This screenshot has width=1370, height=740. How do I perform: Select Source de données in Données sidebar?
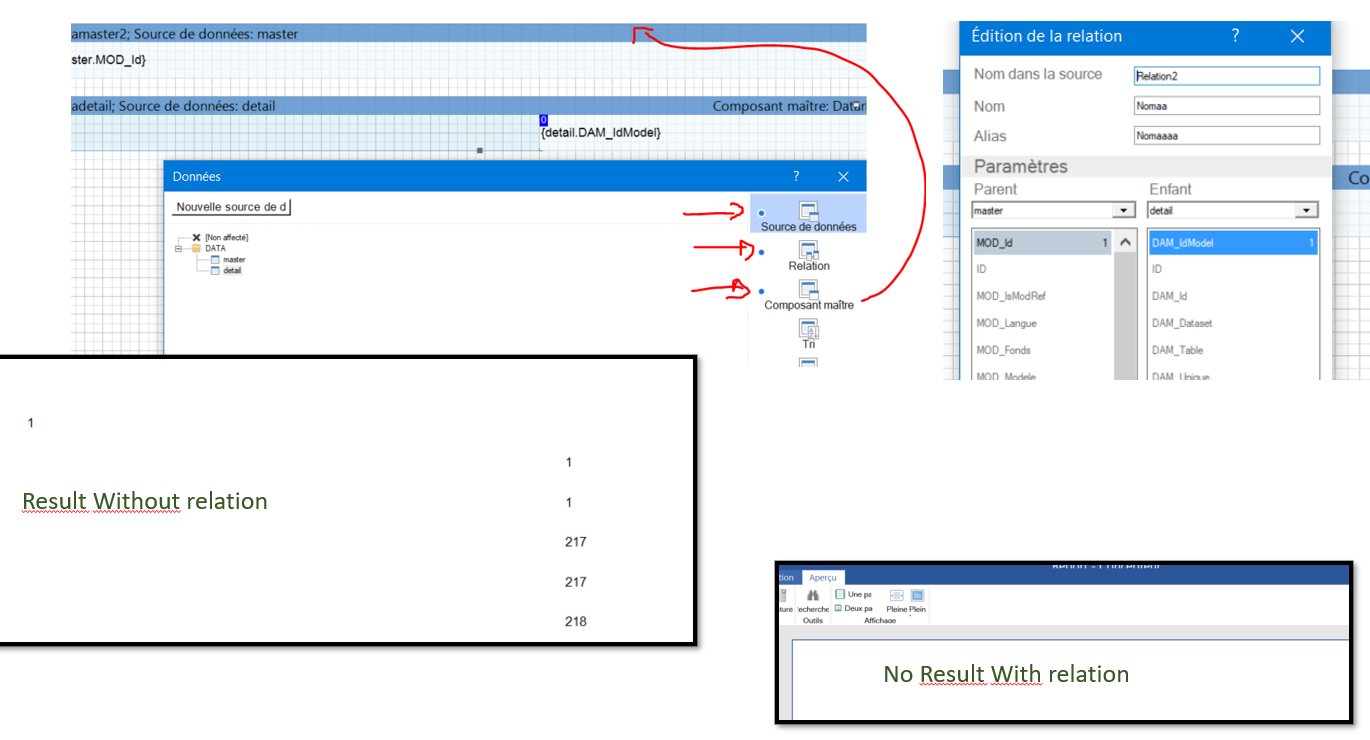pyautogui.click(x=808, y=214)
